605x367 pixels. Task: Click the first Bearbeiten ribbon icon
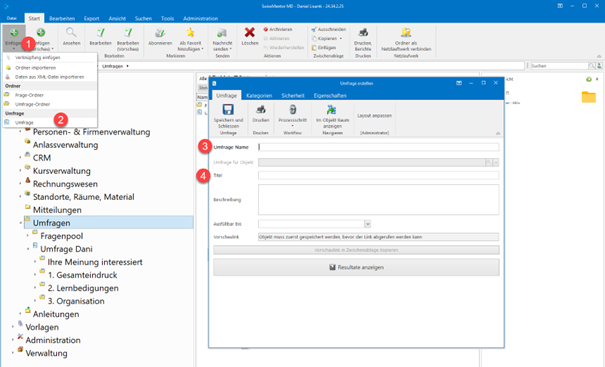pos(101,32)
